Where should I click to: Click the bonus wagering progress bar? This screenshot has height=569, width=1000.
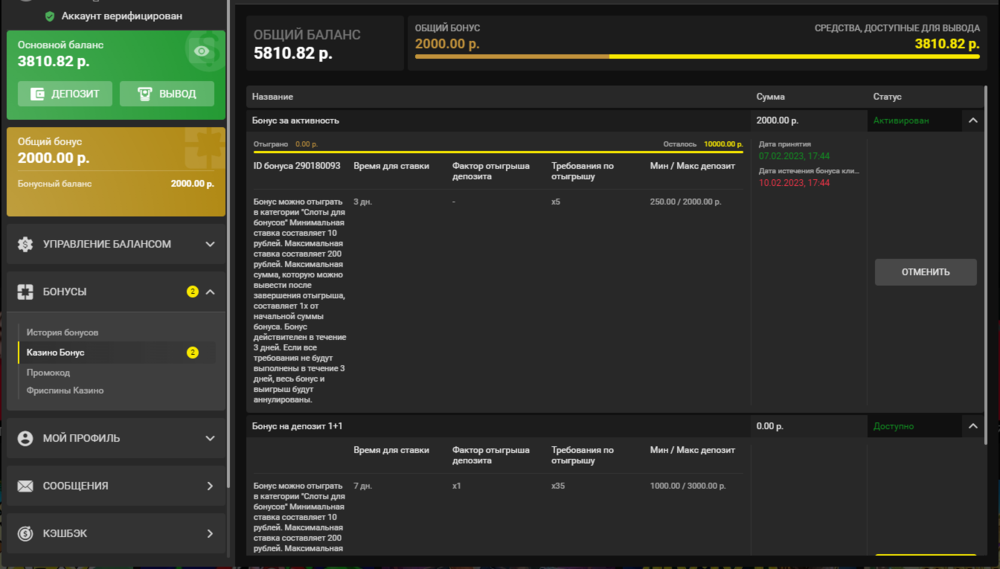[498, 152]
